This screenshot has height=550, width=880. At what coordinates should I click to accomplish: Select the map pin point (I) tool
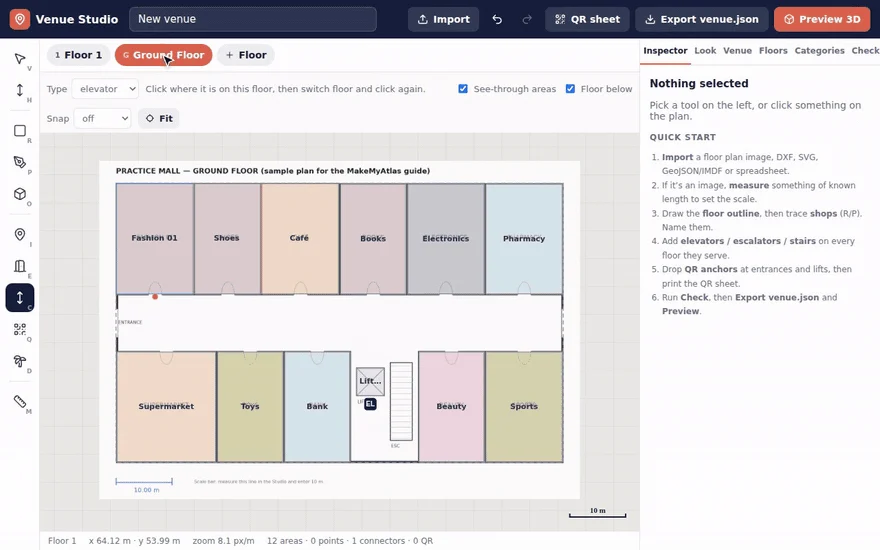click(20, 235)
